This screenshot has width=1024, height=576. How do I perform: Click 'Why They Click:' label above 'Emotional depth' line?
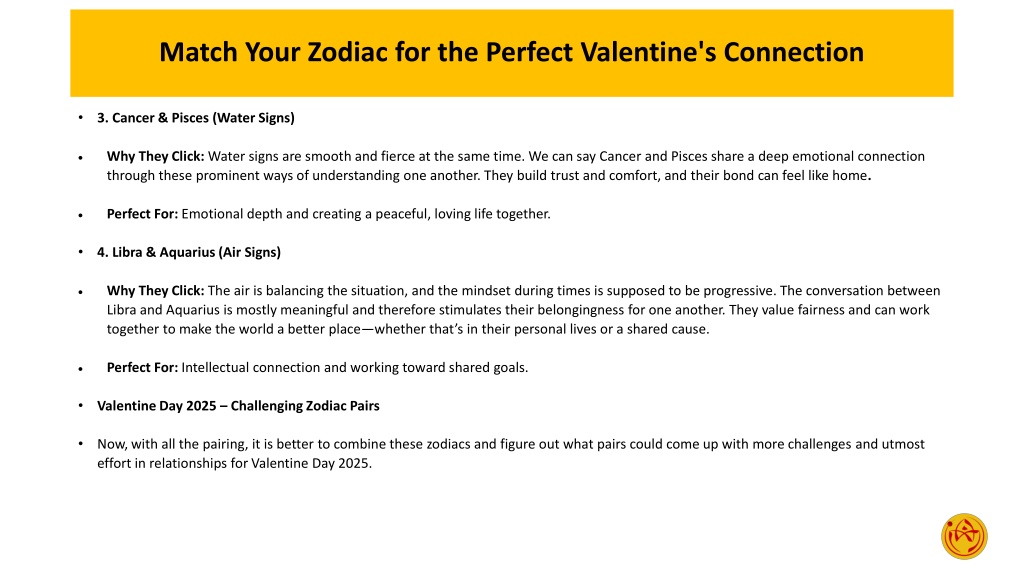coord(155,156)
